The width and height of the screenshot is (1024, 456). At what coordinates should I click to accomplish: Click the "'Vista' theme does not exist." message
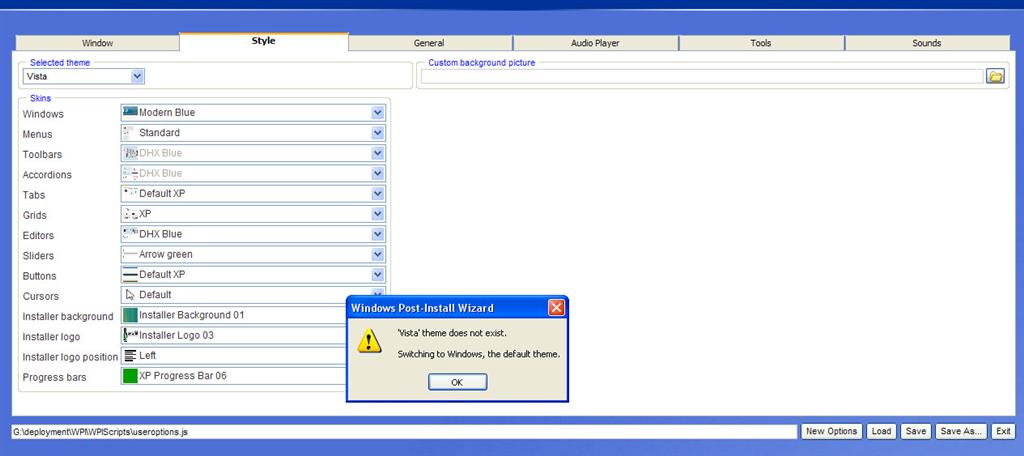452,333
